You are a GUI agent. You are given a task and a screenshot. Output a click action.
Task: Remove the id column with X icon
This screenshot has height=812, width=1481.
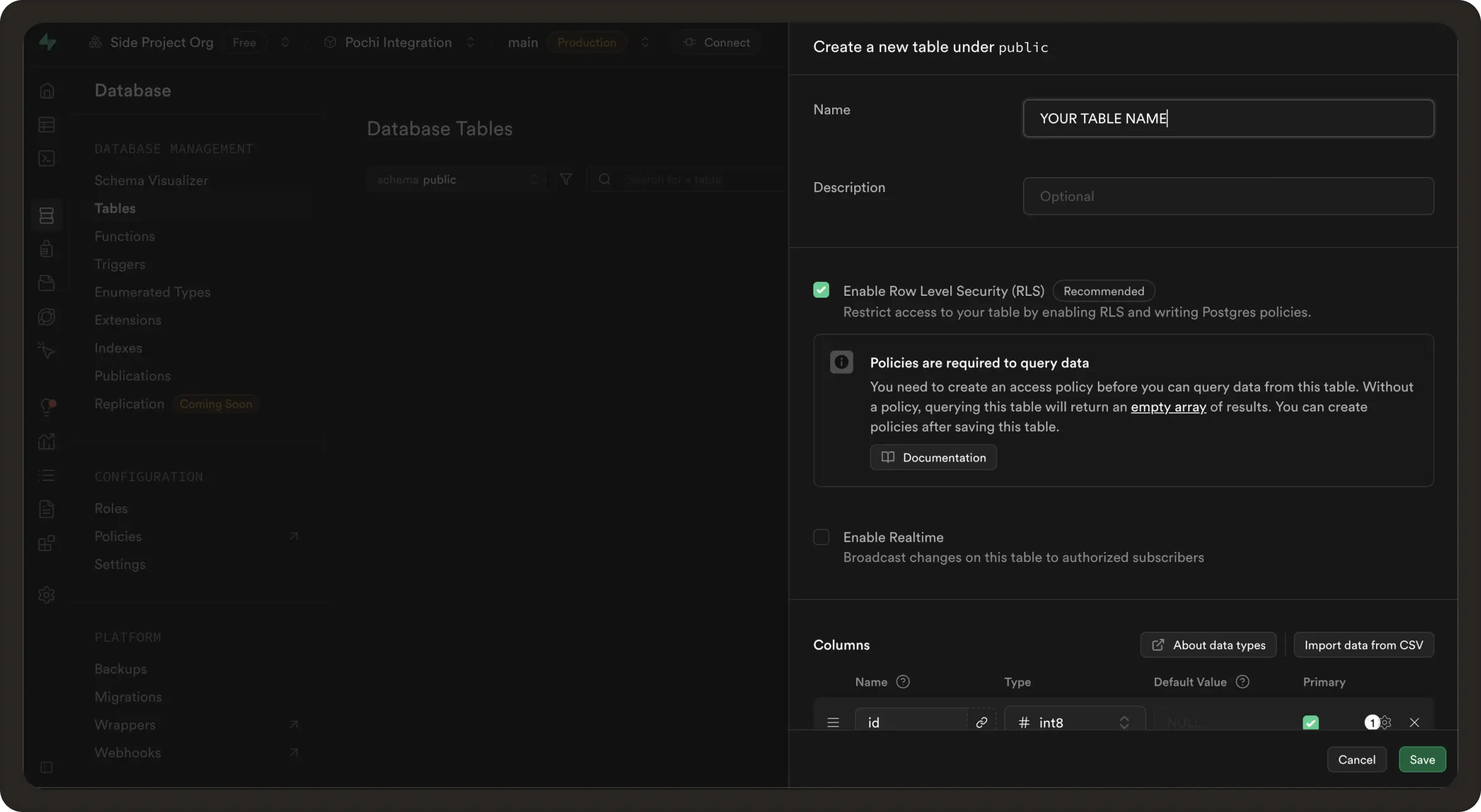(1414, 722)
